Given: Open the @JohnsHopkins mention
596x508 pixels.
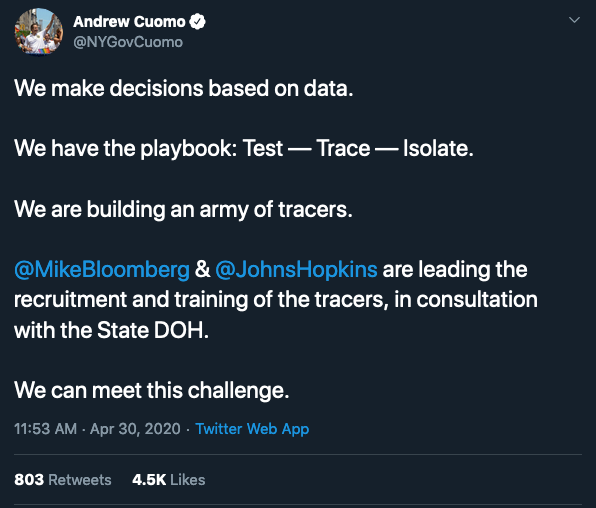Looking at the screenshot, I should tap(296, 270).
